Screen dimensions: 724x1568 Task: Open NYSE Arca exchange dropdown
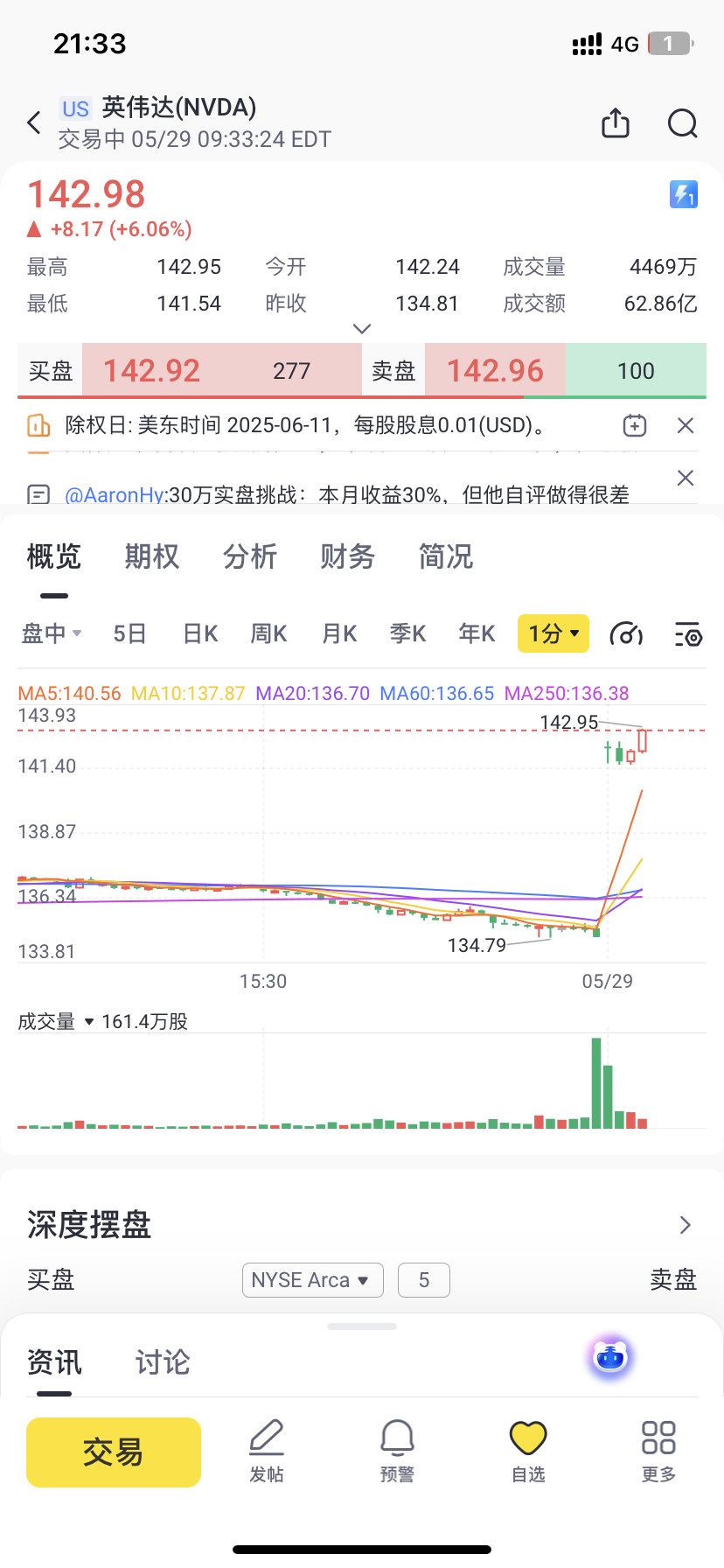(x=313, y=1280)
